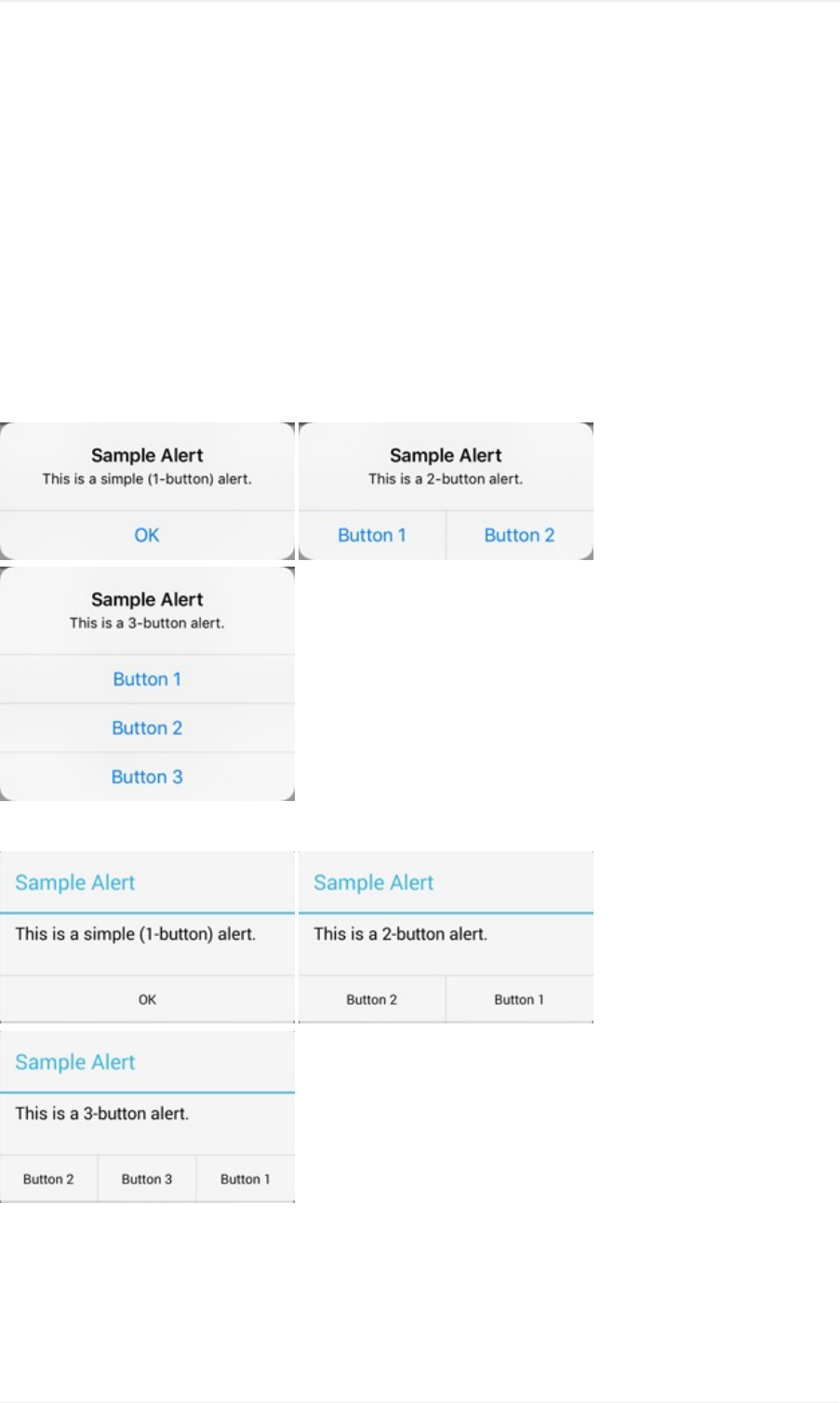Tap blue Button 3 in the stacked alert

tap(147, 777)
